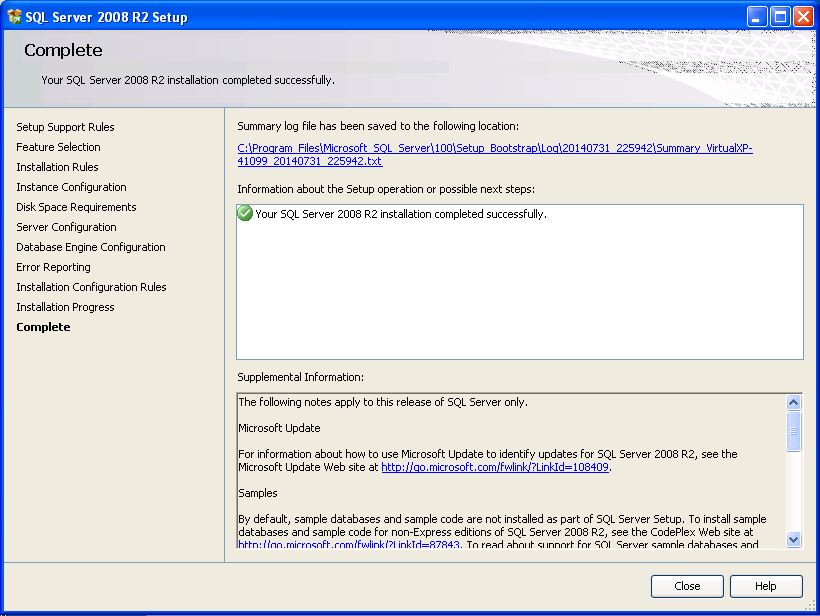Screen dimensions: 820x616
Task: Click the installation completed successfully message box
Action: point(519,282)
